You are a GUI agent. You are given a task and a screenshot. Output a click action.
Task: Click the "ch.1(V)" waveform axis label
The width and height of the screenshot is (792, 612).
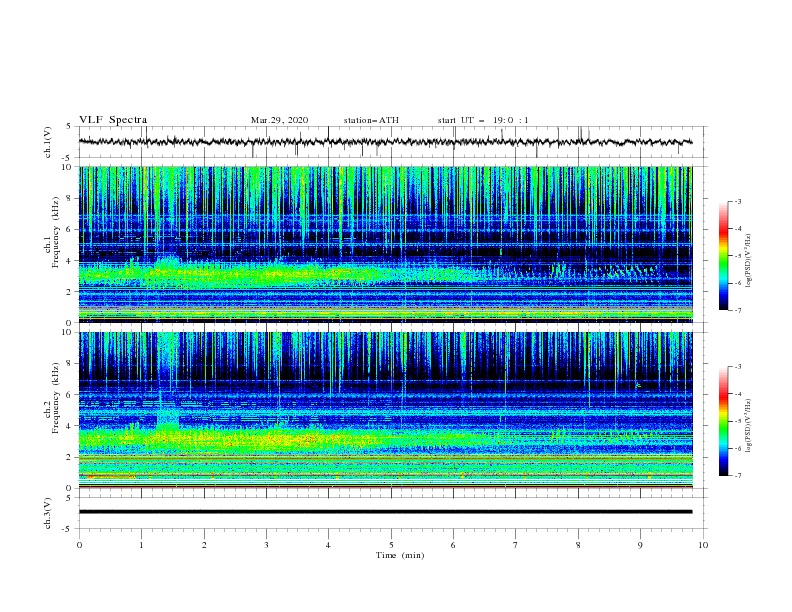[48, 142]
